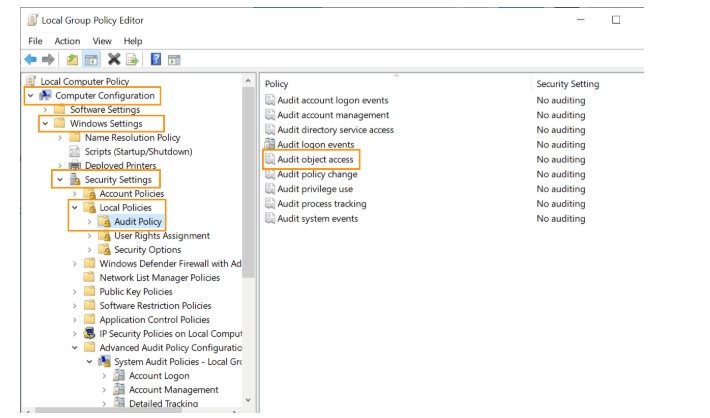Expand the Account Policies folder

click(75, 194)
